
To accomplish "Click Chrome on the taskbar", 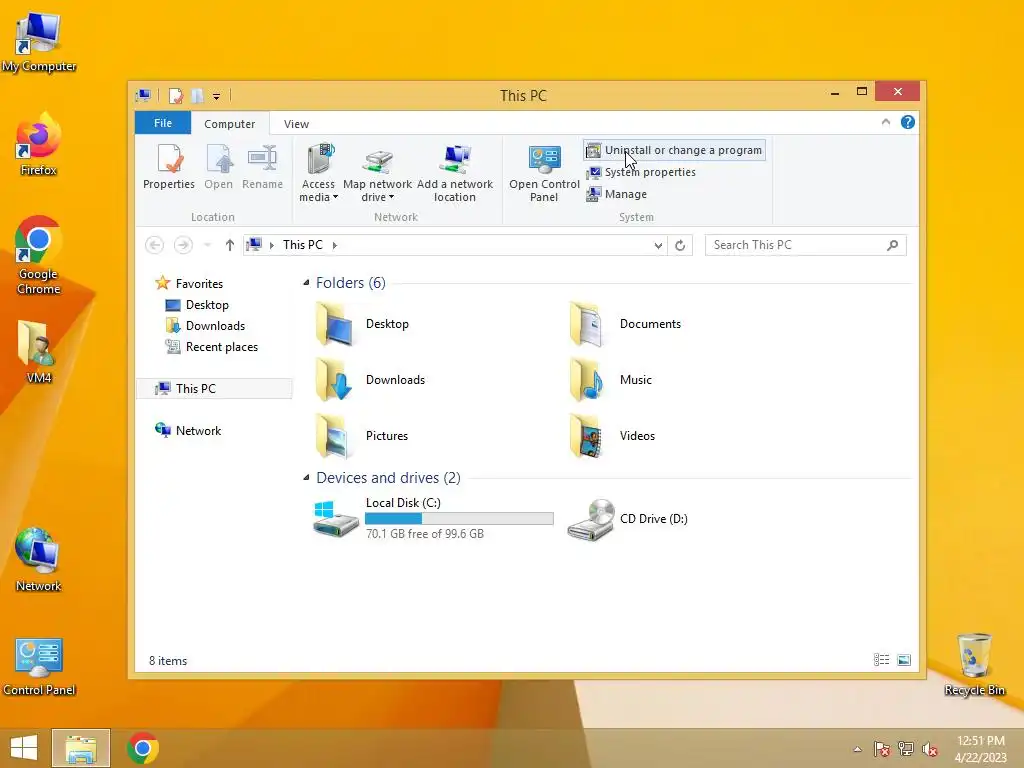I will coord(143,748).
